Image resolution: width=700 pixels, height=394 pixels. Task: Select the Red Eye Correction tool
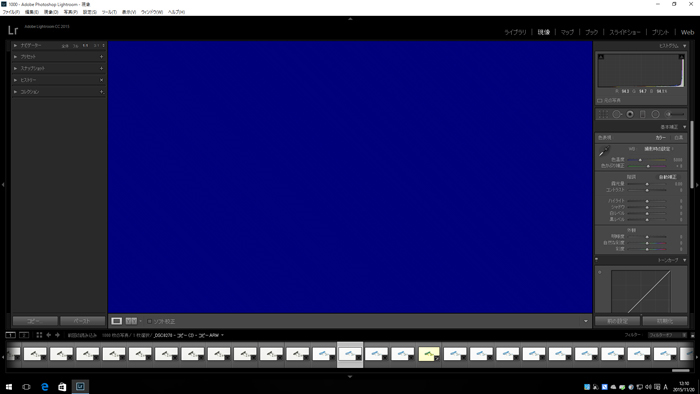tap(630, 114)
